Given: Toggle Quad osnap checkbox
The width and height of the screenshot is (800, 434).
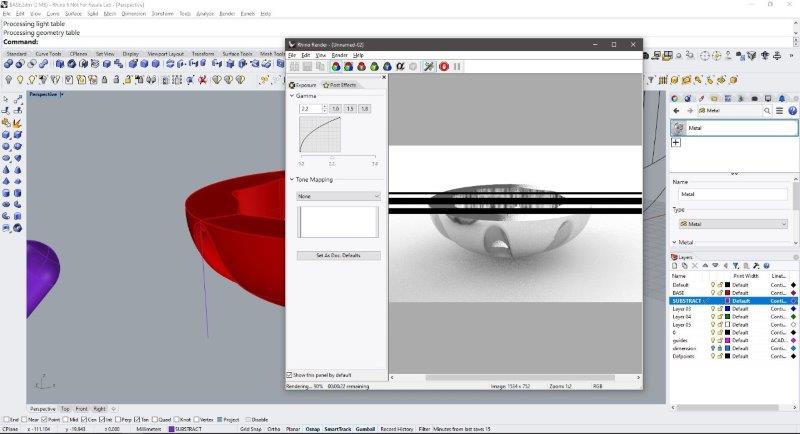Looking at the screenshot, I should click(x=154, y=419).
